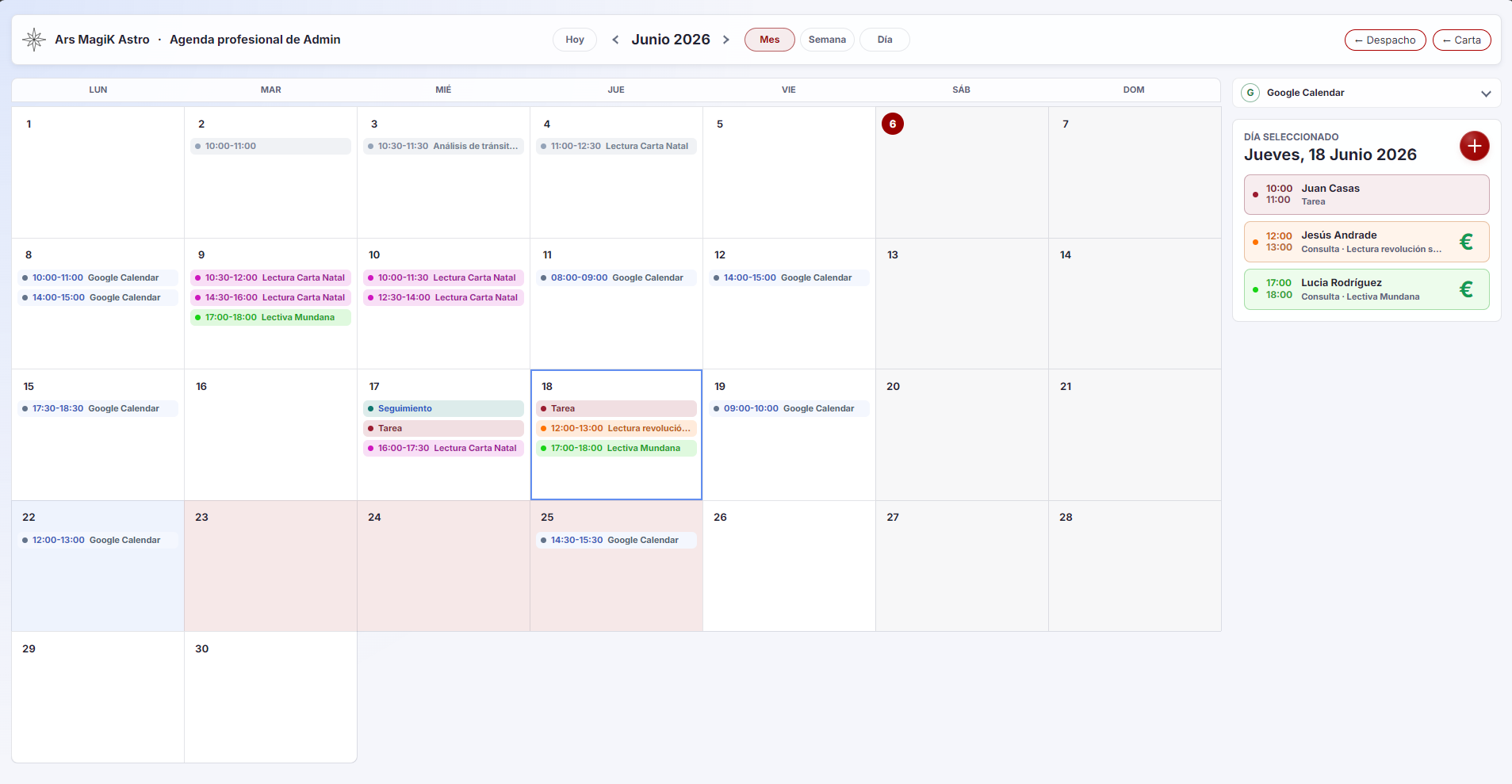Open 10:30-12:00 Lectura Carta Natal on June 9

[x=270, y=278]
